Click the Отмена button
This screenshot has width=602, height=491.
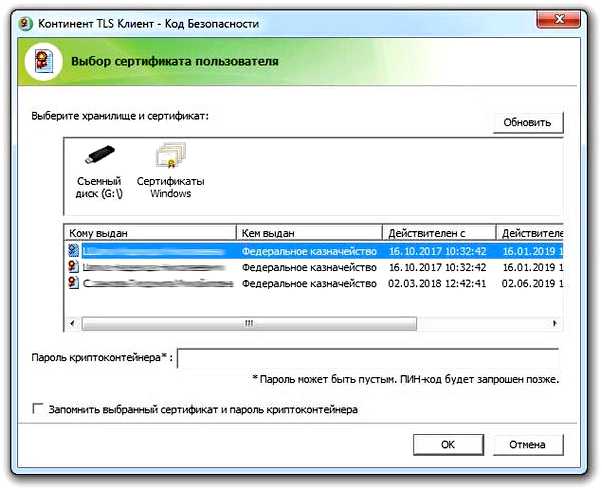coord(528,445)
